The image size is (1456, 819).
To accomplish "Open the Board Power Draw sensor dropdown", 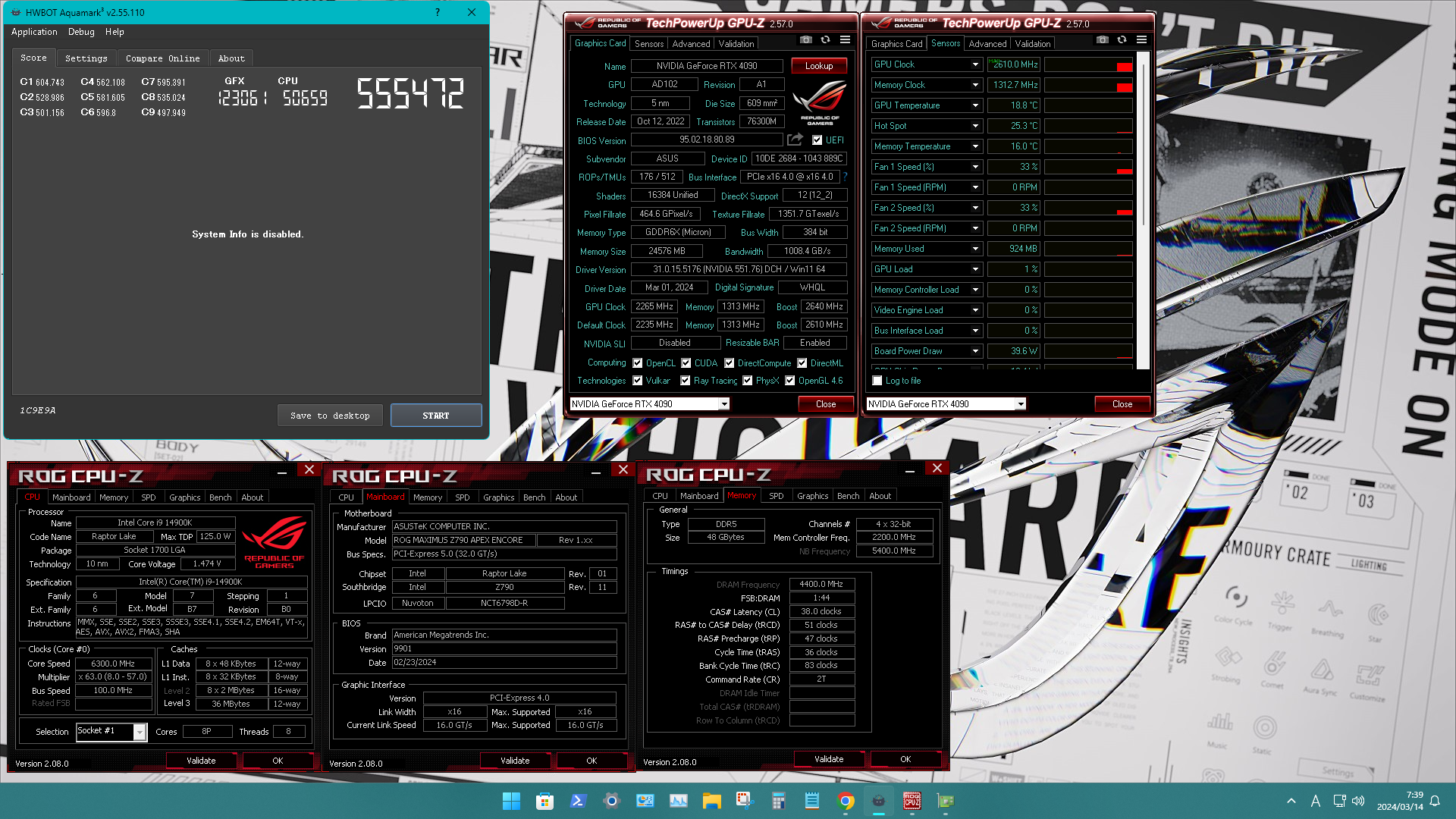I will click(975, 351).
